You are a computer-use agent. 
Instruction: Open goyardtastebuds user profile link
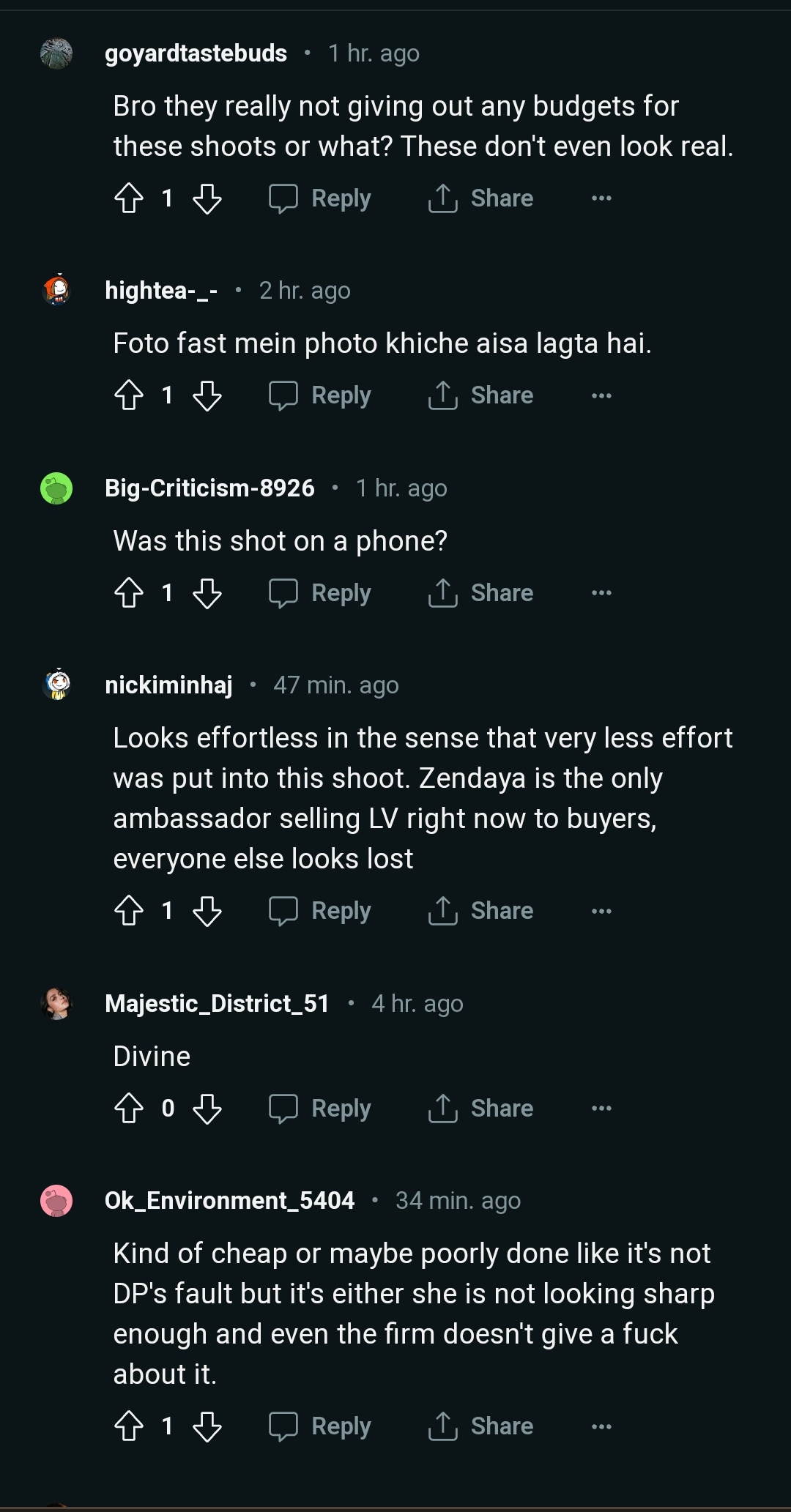[x=196, y=53]
